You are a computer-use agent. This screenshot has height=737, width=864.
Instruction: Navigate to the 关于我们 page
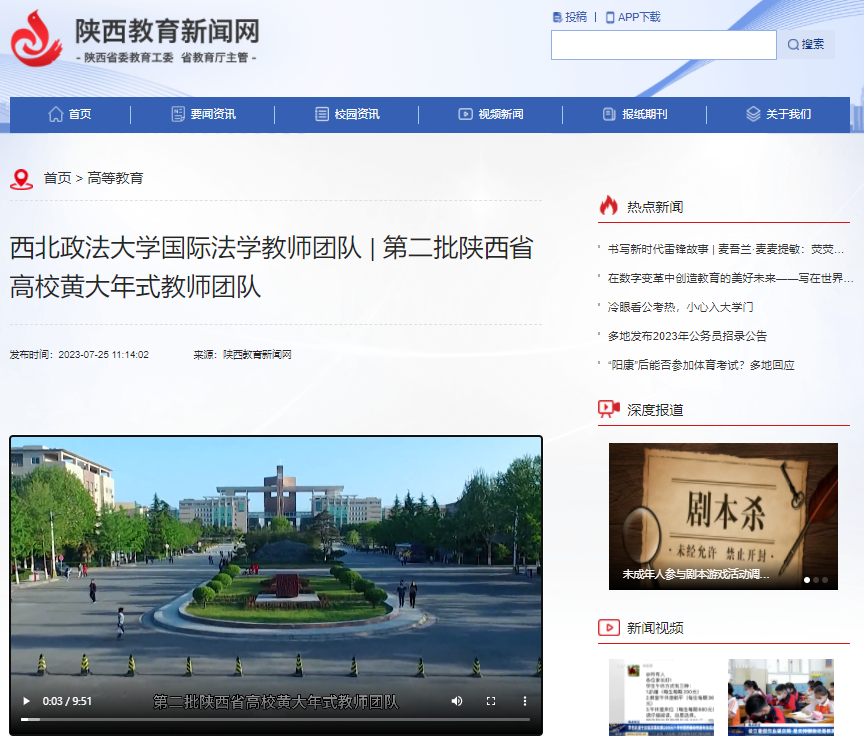(779, 115)
